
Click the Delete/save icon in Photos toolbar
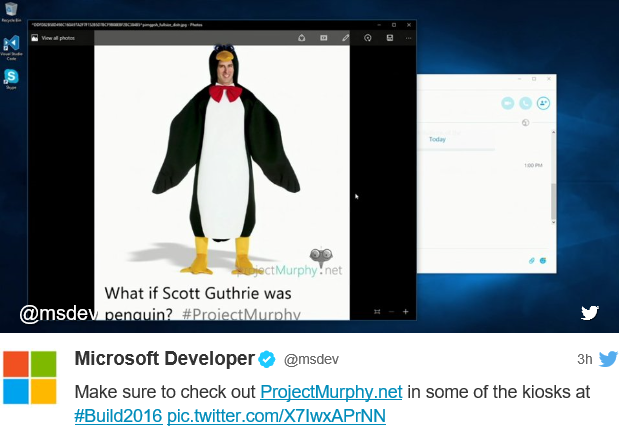point(390,38)
